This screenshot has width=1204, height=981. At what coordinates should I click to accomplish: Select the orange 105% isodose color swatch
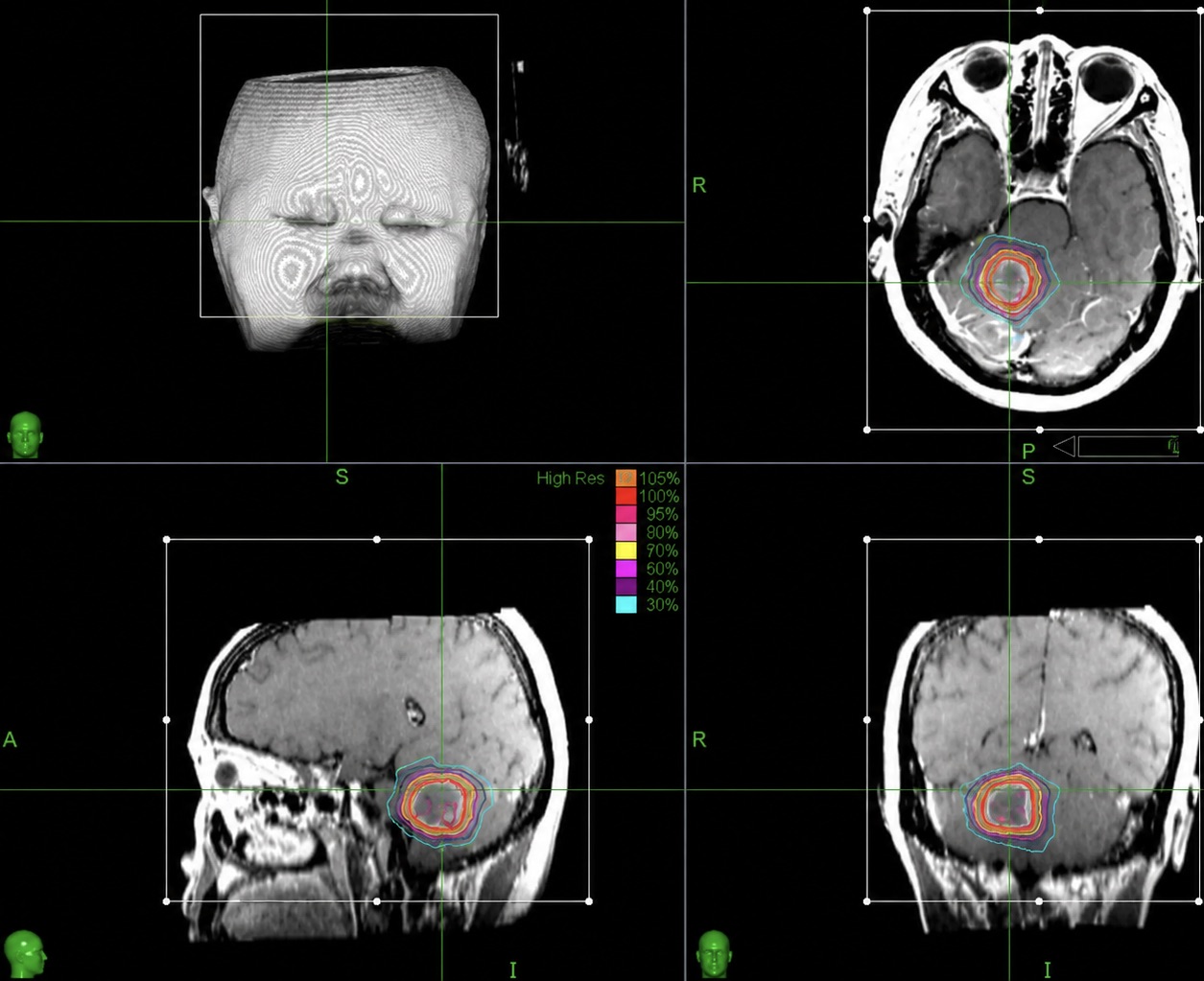tap(626, 478)
